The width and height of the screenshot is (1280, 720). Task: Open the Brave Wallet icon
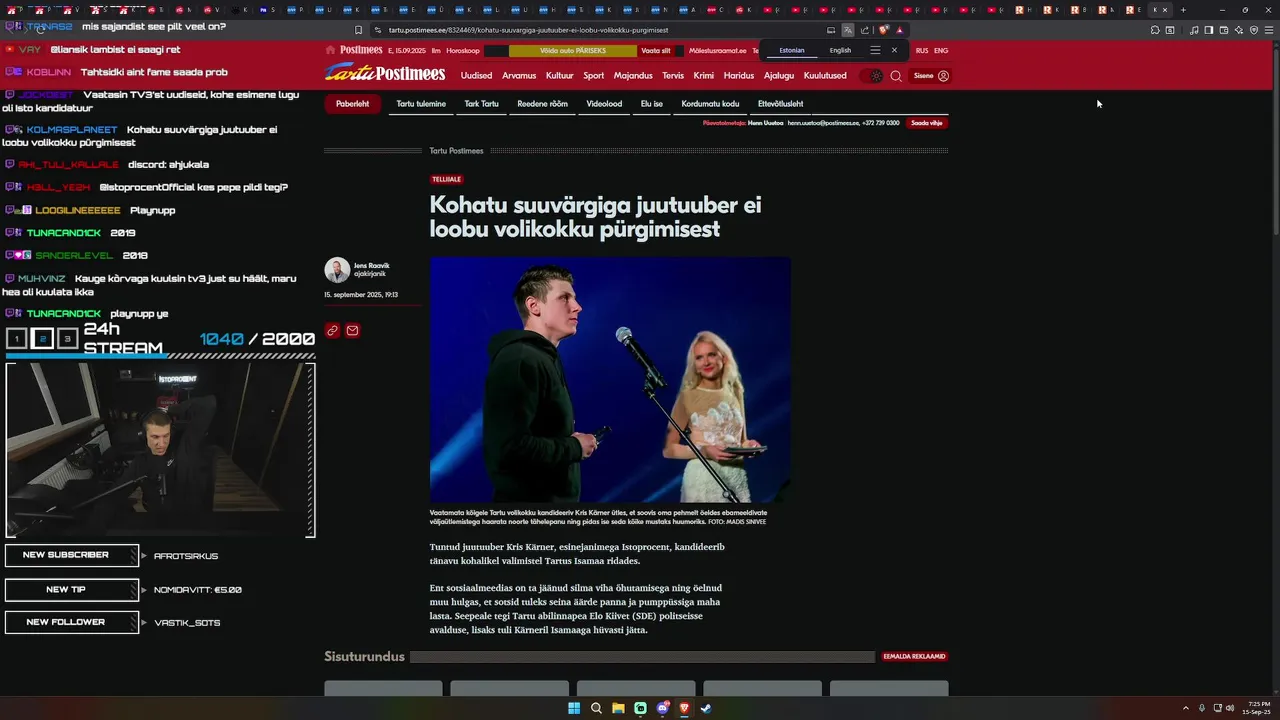click(x=1224, y=30)
